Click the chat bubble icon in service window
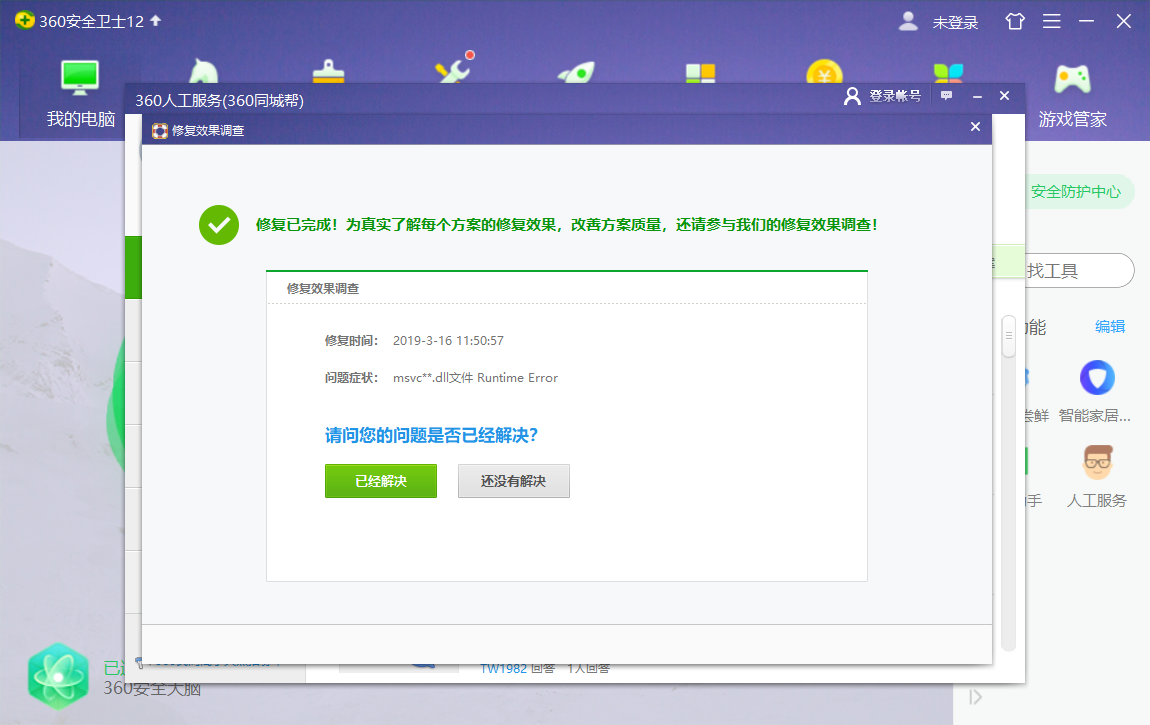Screen dimensions: 1150x725 (x=946, y=95)
